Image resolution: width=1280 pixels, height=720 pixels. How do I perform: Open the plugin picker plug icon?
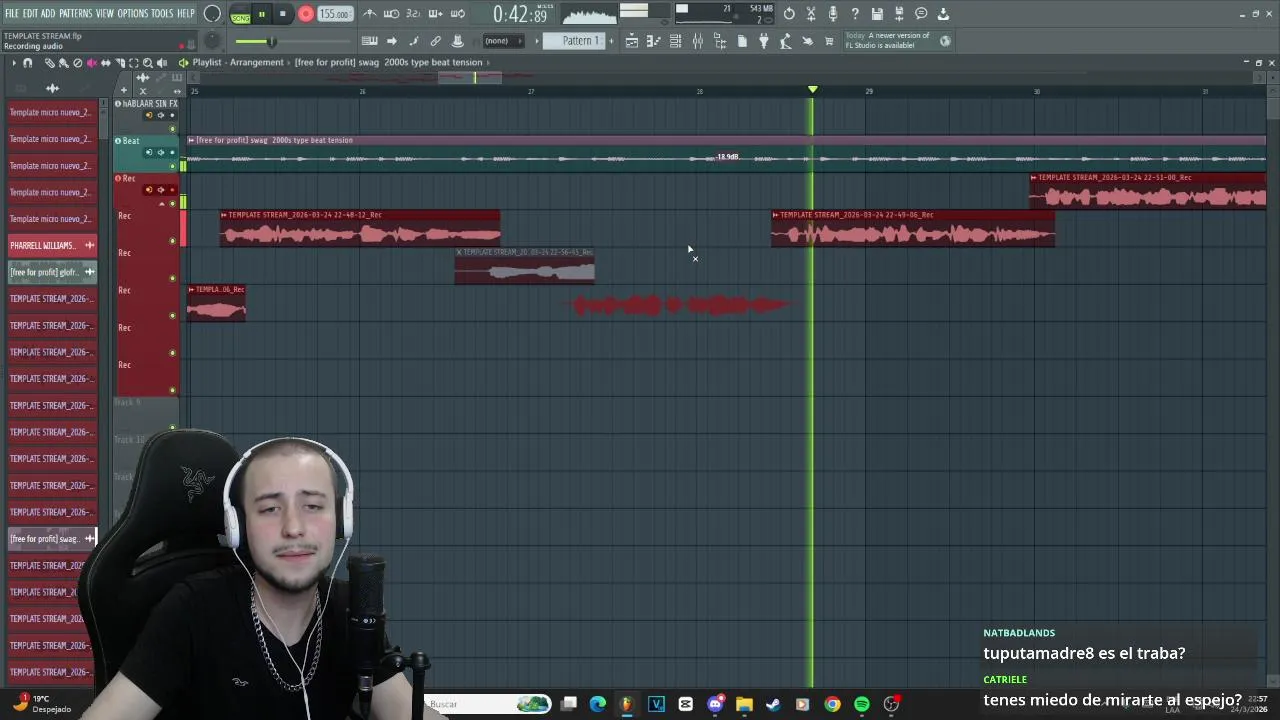pos(764,41)
